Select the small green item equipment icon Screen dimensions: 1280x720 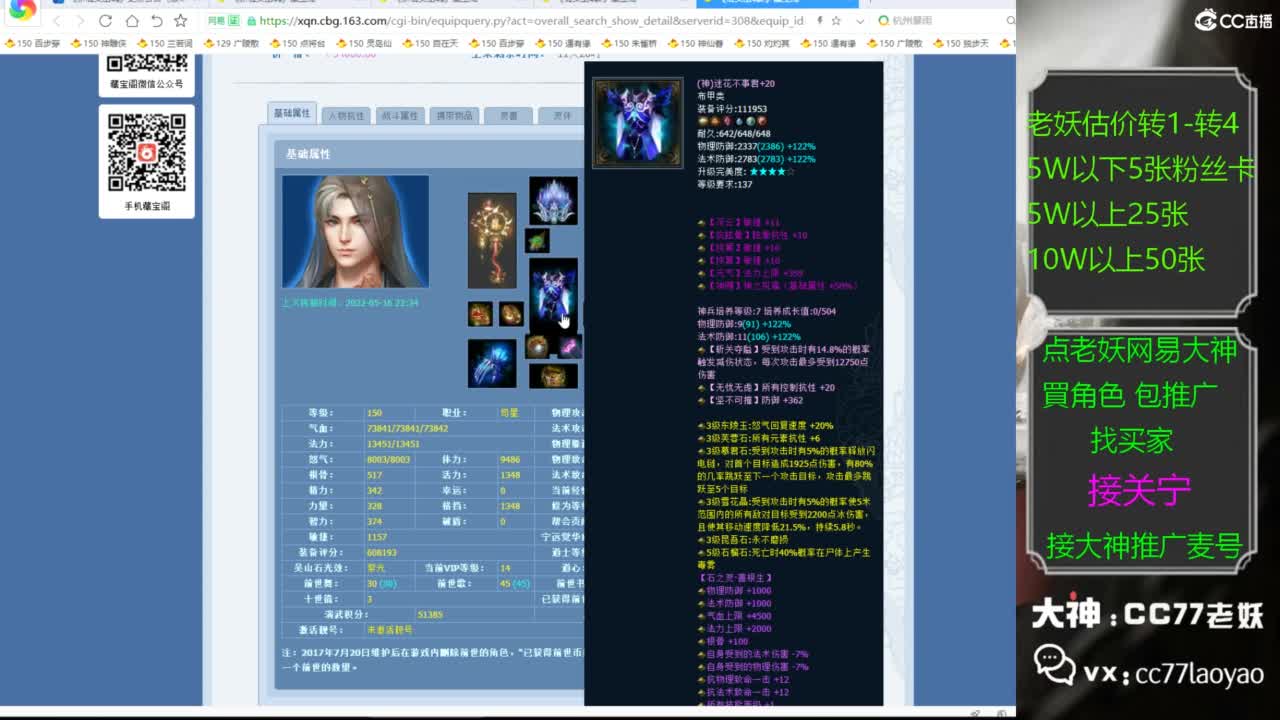click(x=537, y=240)
